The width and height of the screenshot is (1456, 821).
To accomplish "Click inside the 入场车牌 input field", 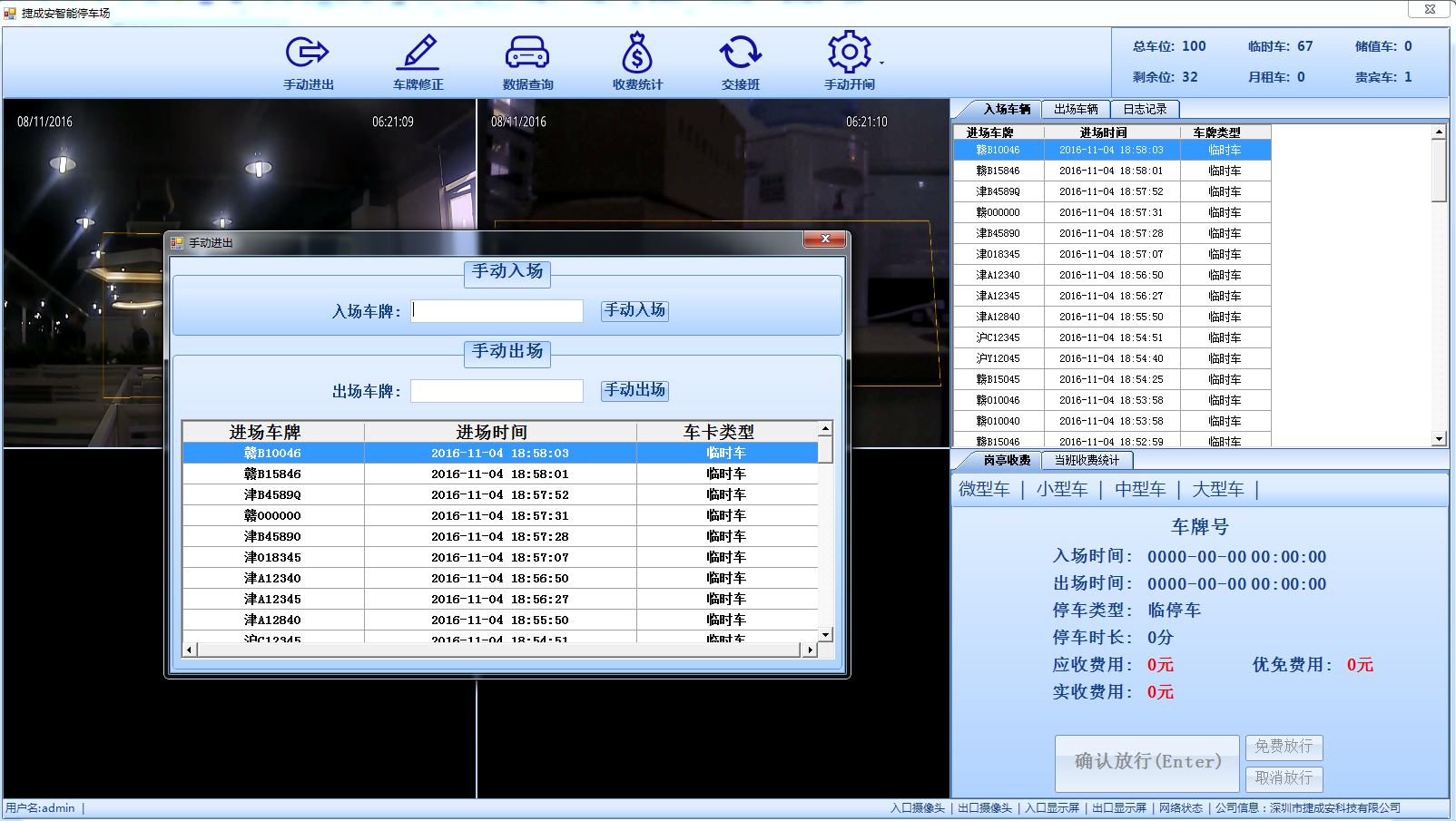I will click(497, 310).
